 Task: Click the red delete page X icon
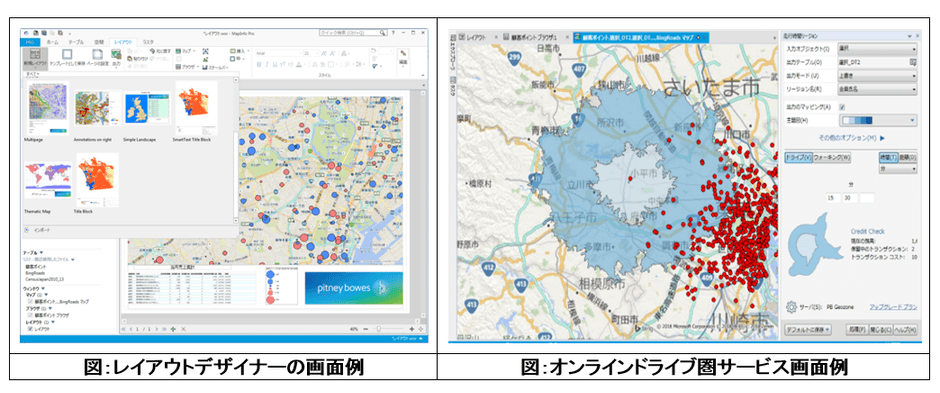pos(183,329)
